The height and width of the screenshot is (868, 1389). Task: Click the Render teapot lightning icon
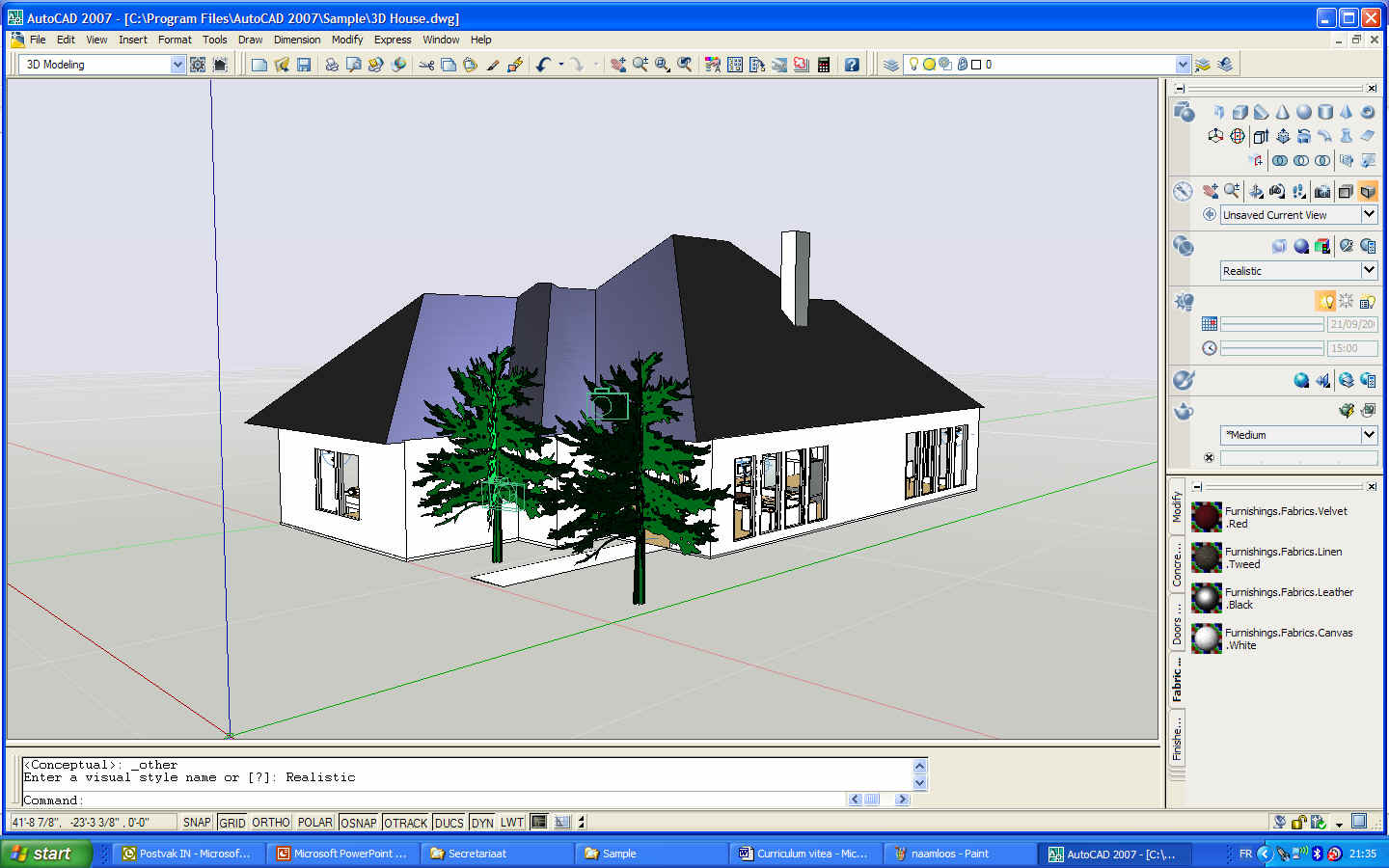1346,410
